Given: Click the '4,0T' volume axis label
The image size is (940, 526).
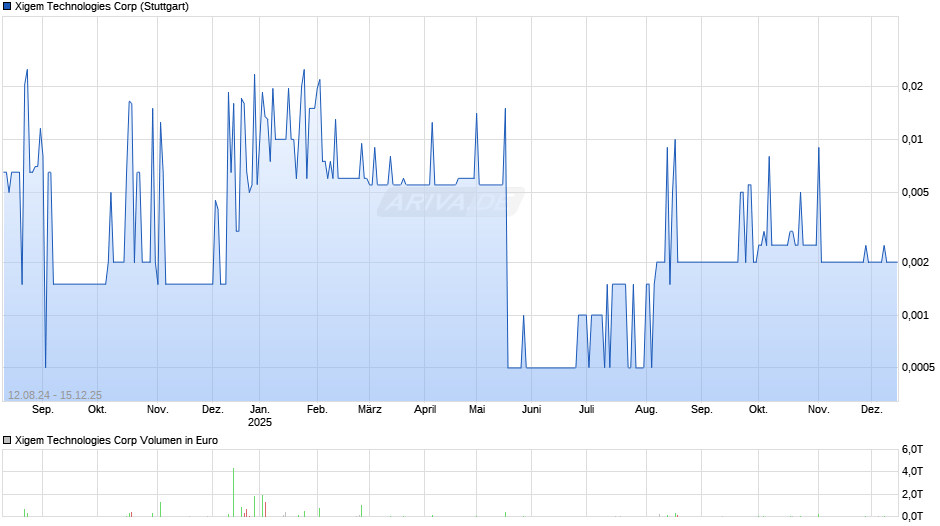Looking at the screenshot, I should coord(912,471).
